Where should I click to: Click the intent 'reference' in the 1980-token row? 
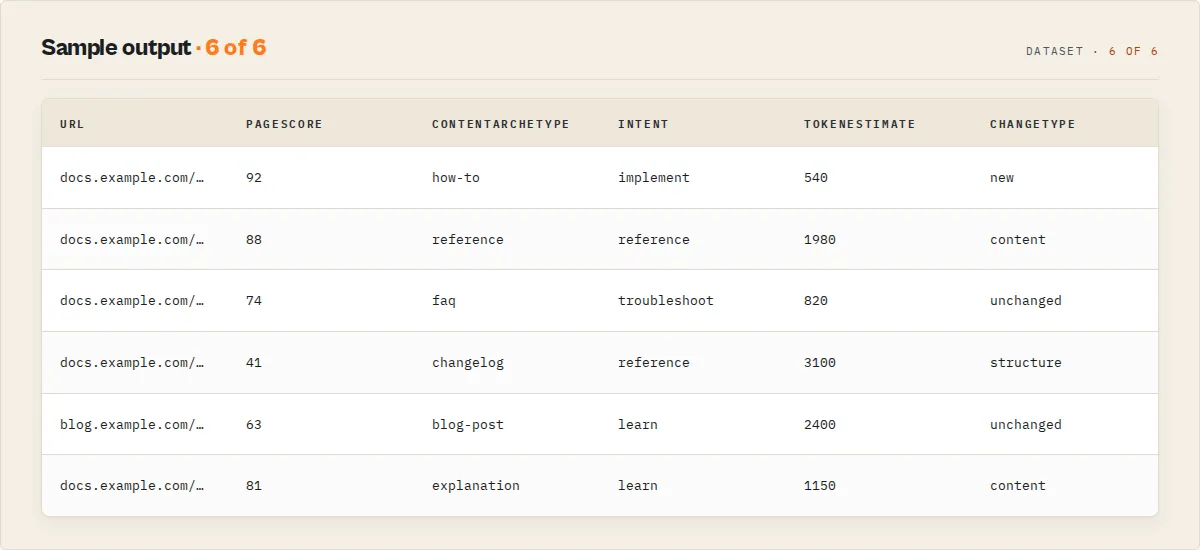[654, 240]
